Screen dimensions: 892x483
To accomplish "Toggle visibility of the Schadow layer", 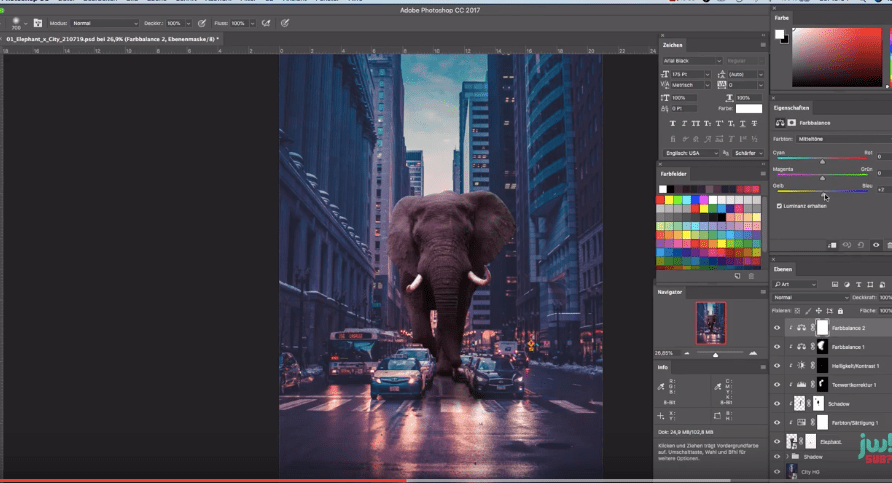I will point(778,403).
